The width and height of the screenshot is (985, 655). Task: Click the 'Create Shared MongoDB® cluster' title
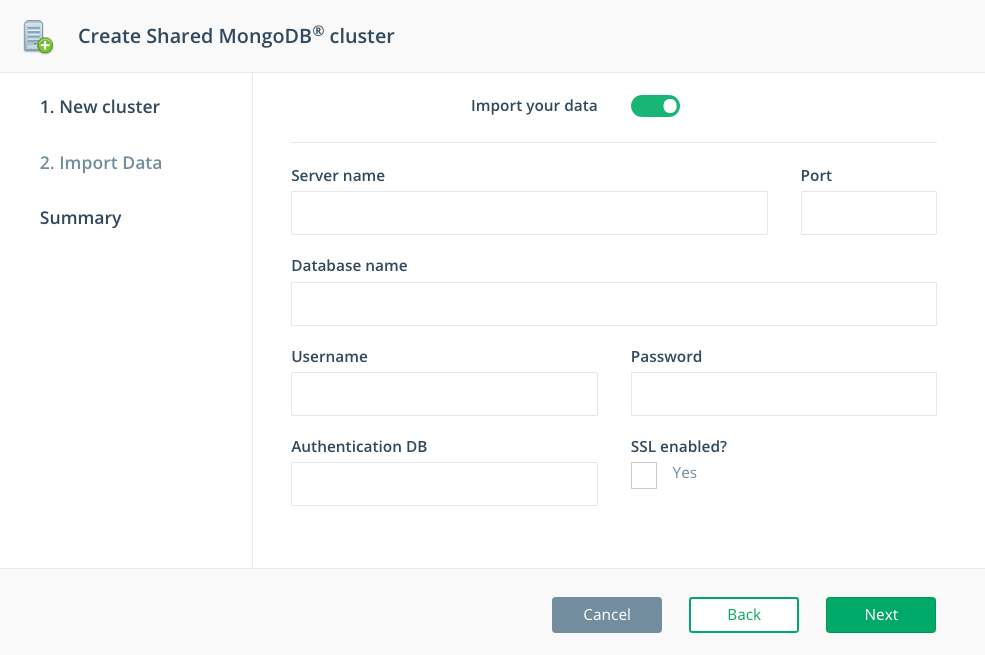236,36
